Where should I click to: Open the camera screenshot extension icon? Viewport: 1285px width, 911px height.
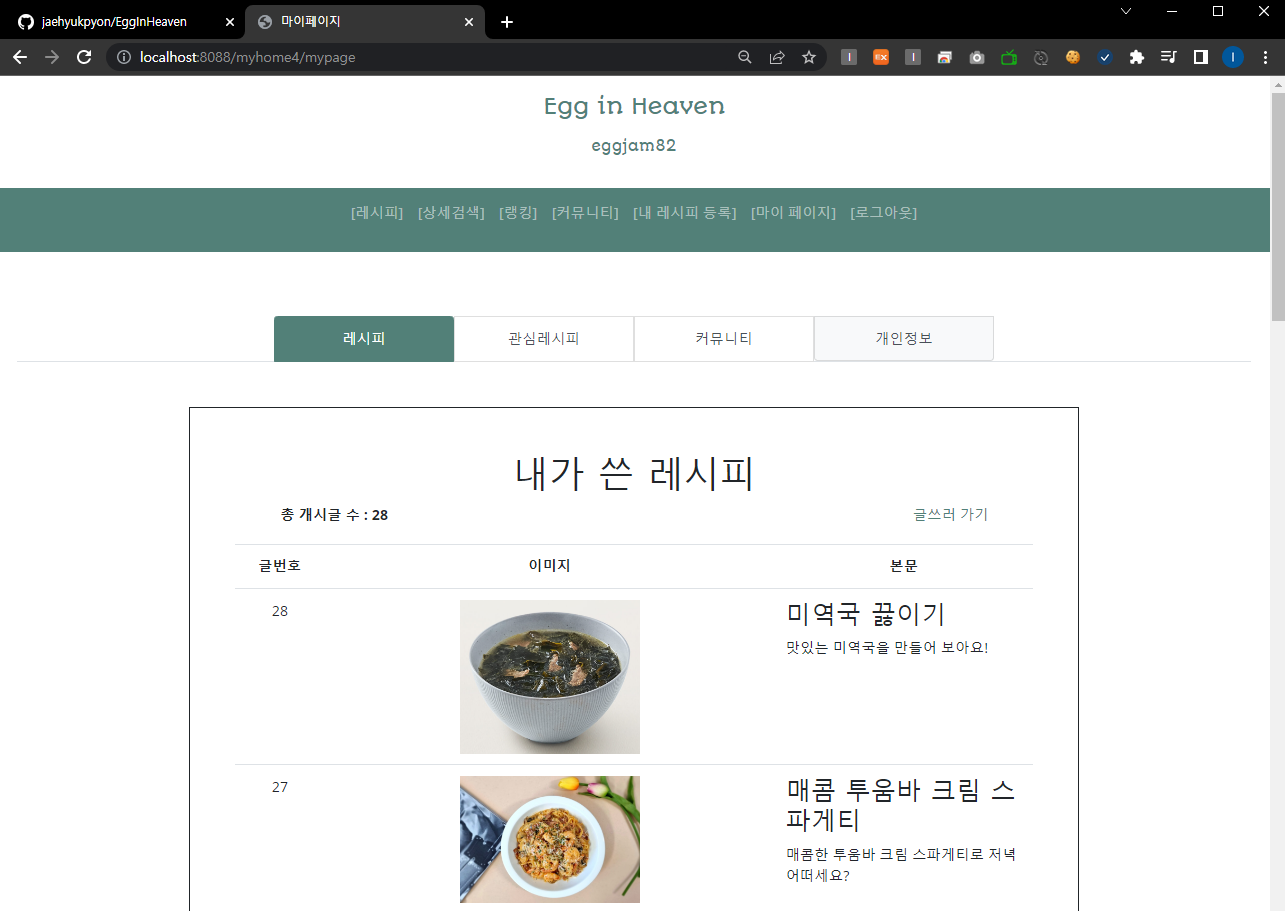[977, 57]
